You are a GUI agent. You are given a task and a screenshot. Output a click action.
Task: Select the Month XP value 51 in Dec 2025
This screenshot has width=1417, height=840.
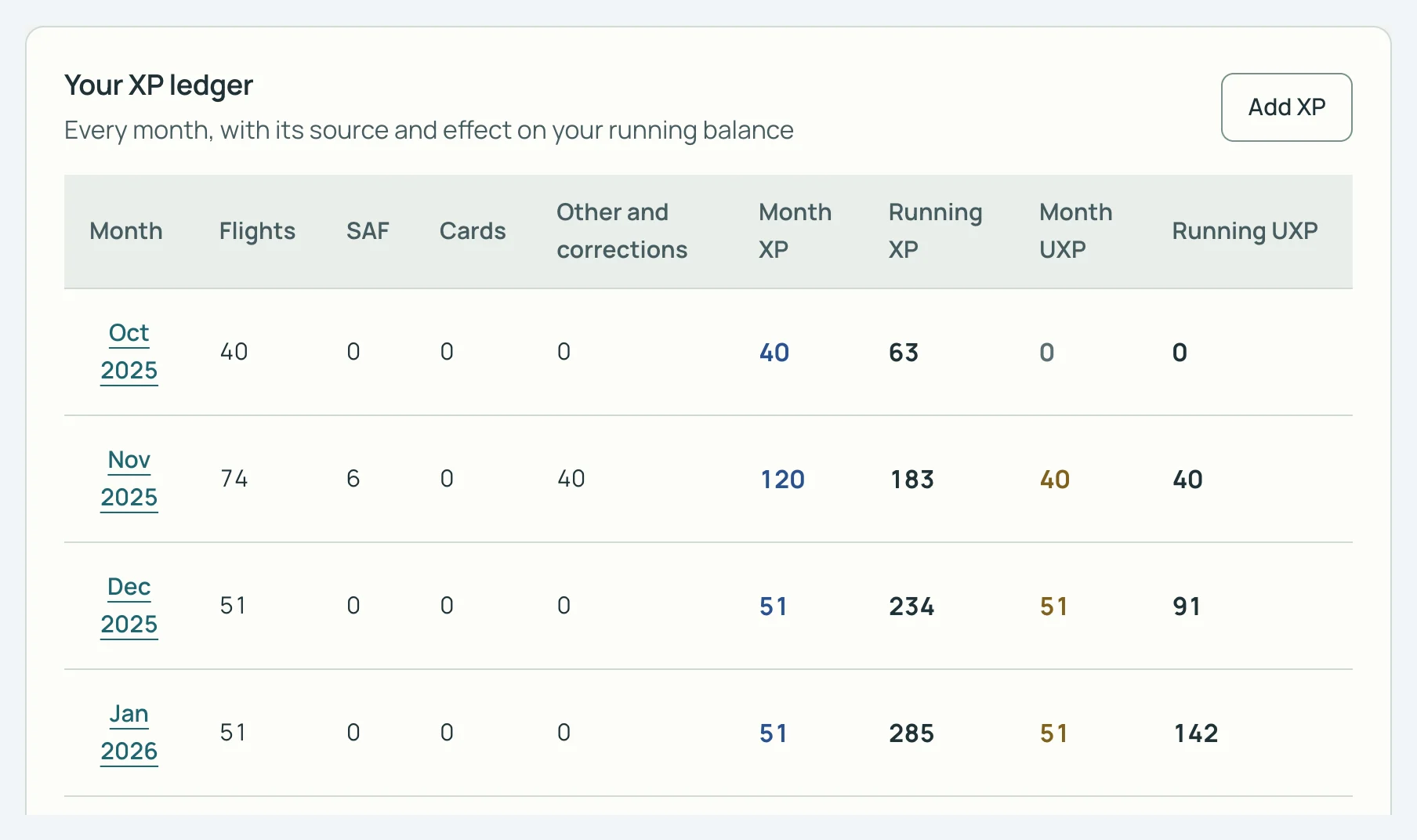coord(774,606)
